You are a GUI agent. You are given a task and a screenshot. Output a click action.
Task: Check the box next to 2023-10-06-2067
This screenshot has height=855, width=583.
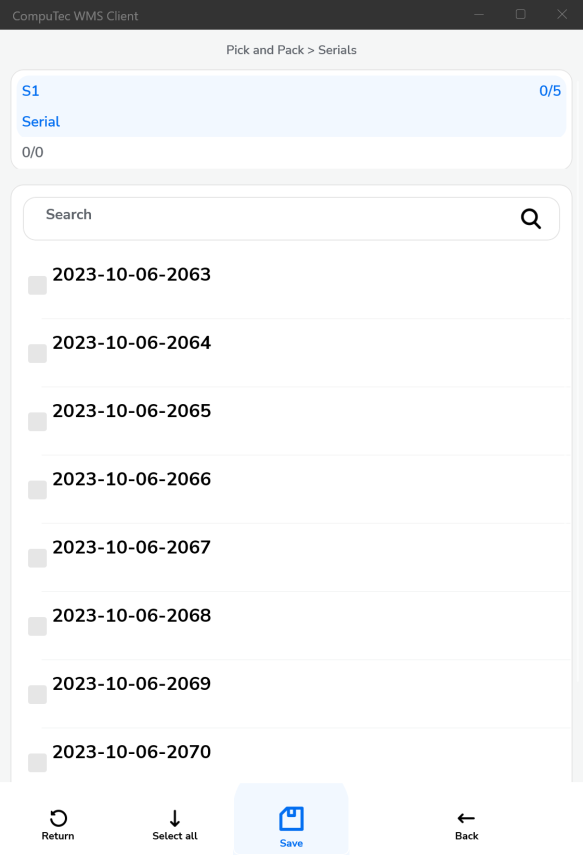[x=37, y=558]
